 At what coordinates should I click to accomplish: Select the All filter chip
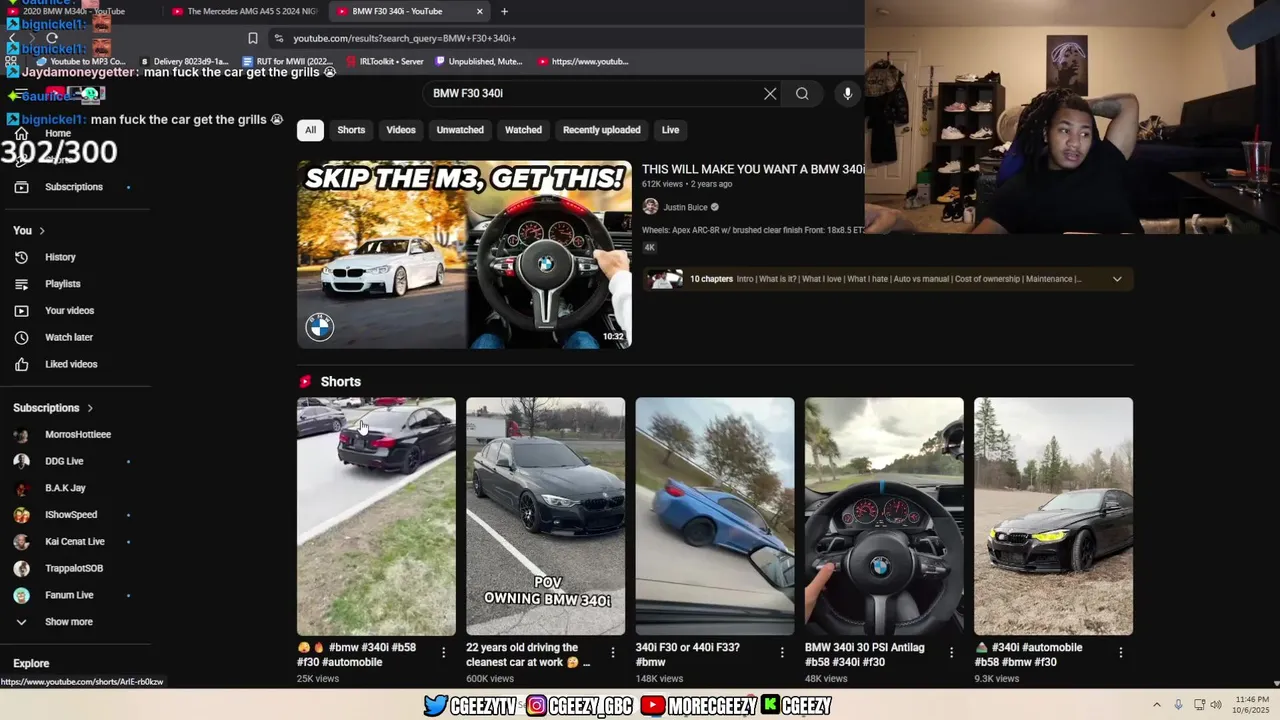pos(310,130)
